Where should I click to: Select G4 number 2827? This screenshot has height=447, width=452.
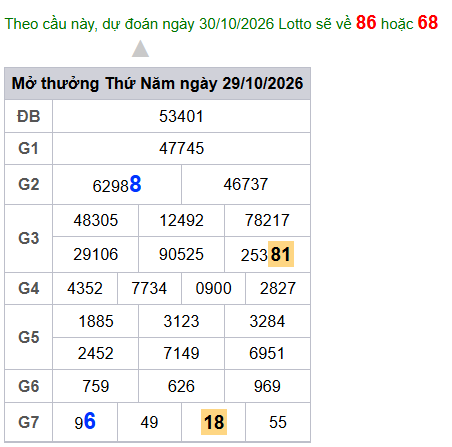click(278, 288)
